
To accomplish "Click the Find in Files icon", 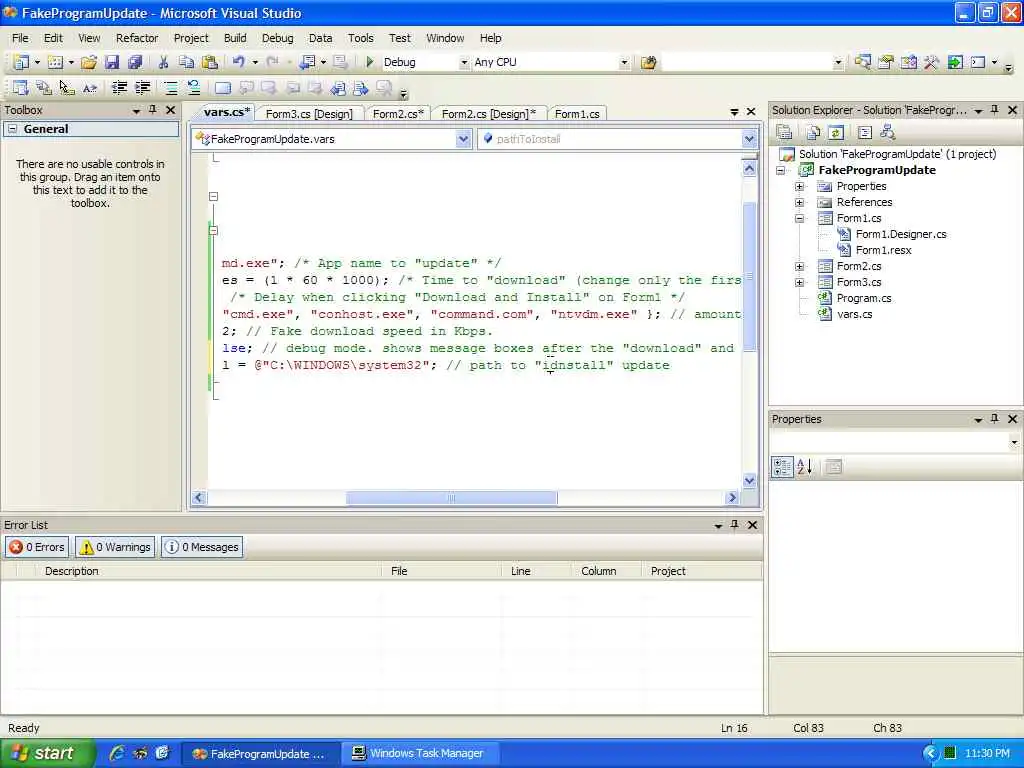I will pyautogui.click(x=648, y=63).
